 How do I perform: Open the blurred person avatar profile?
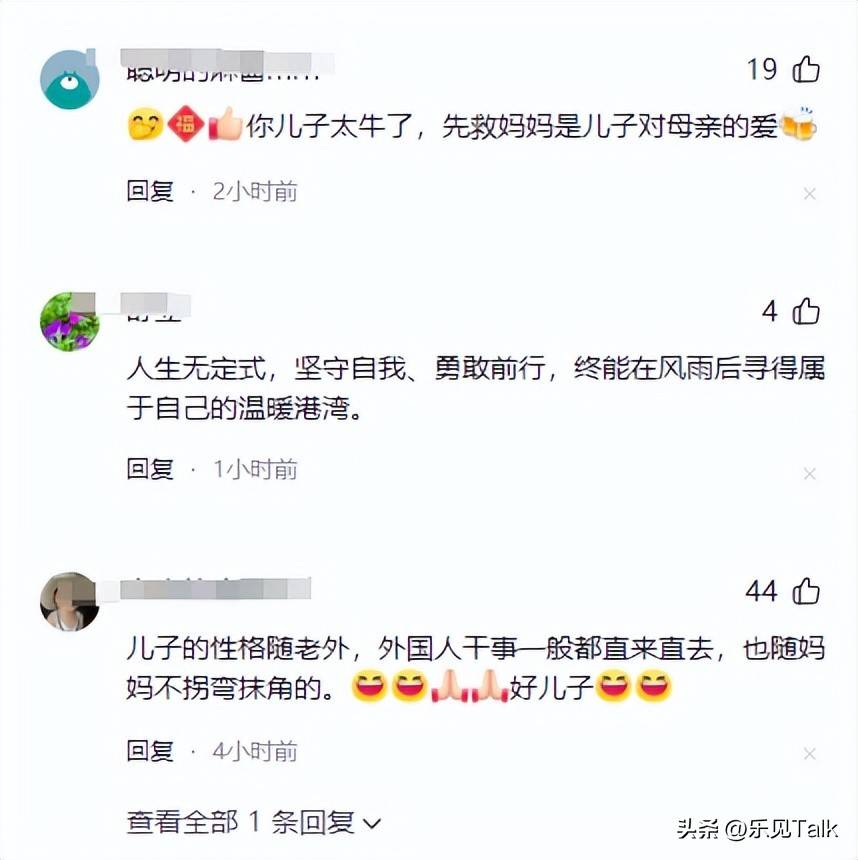click(x=70, y=602)
